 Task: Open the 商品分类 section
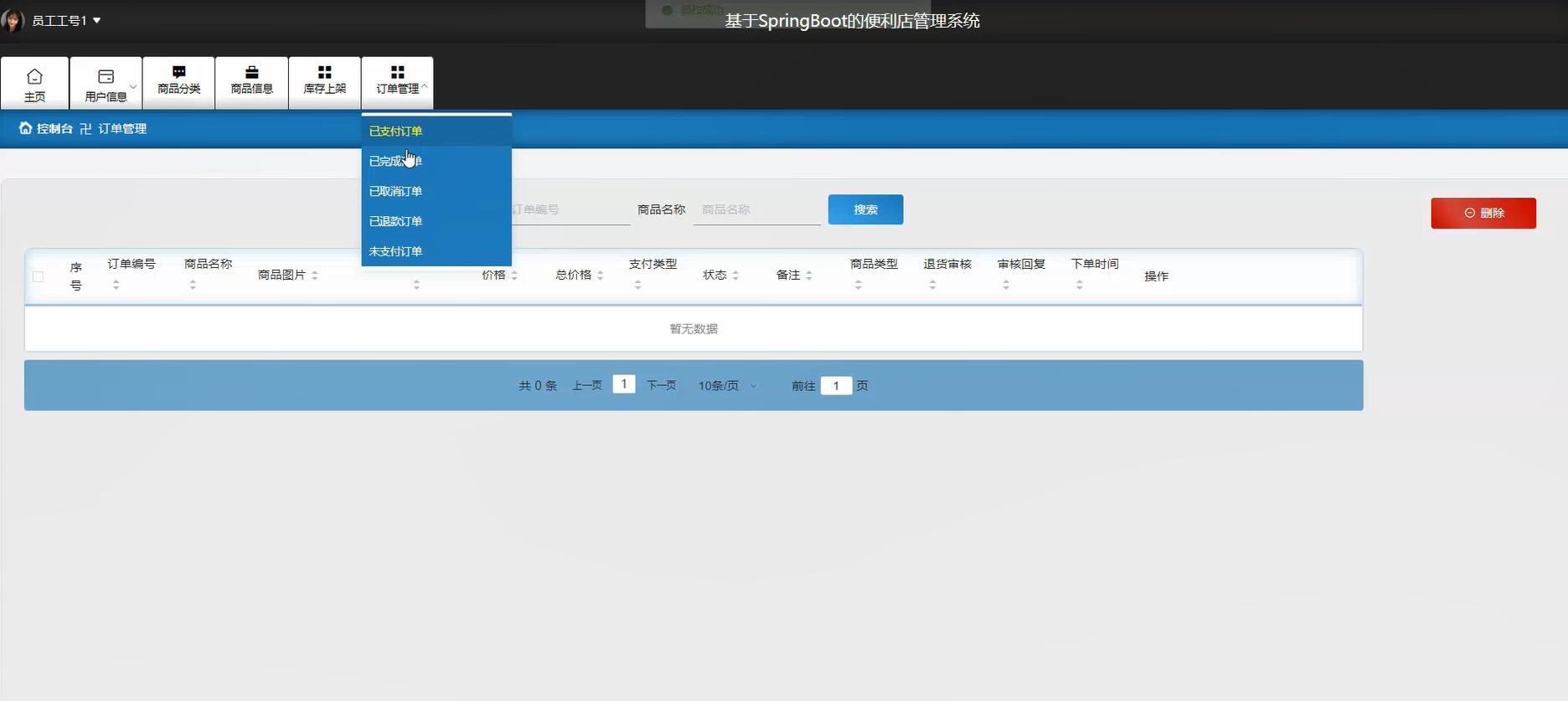tap(178, 84)
